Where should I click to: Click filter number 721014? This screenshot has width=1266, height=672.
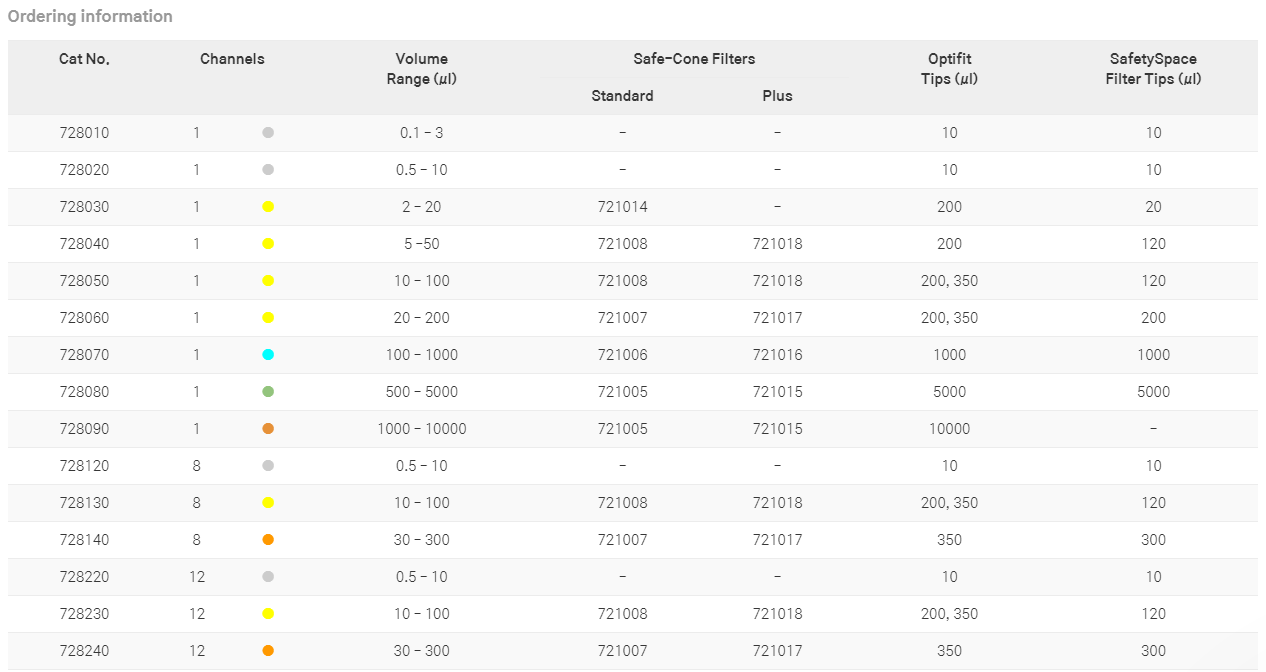point(622,206)
